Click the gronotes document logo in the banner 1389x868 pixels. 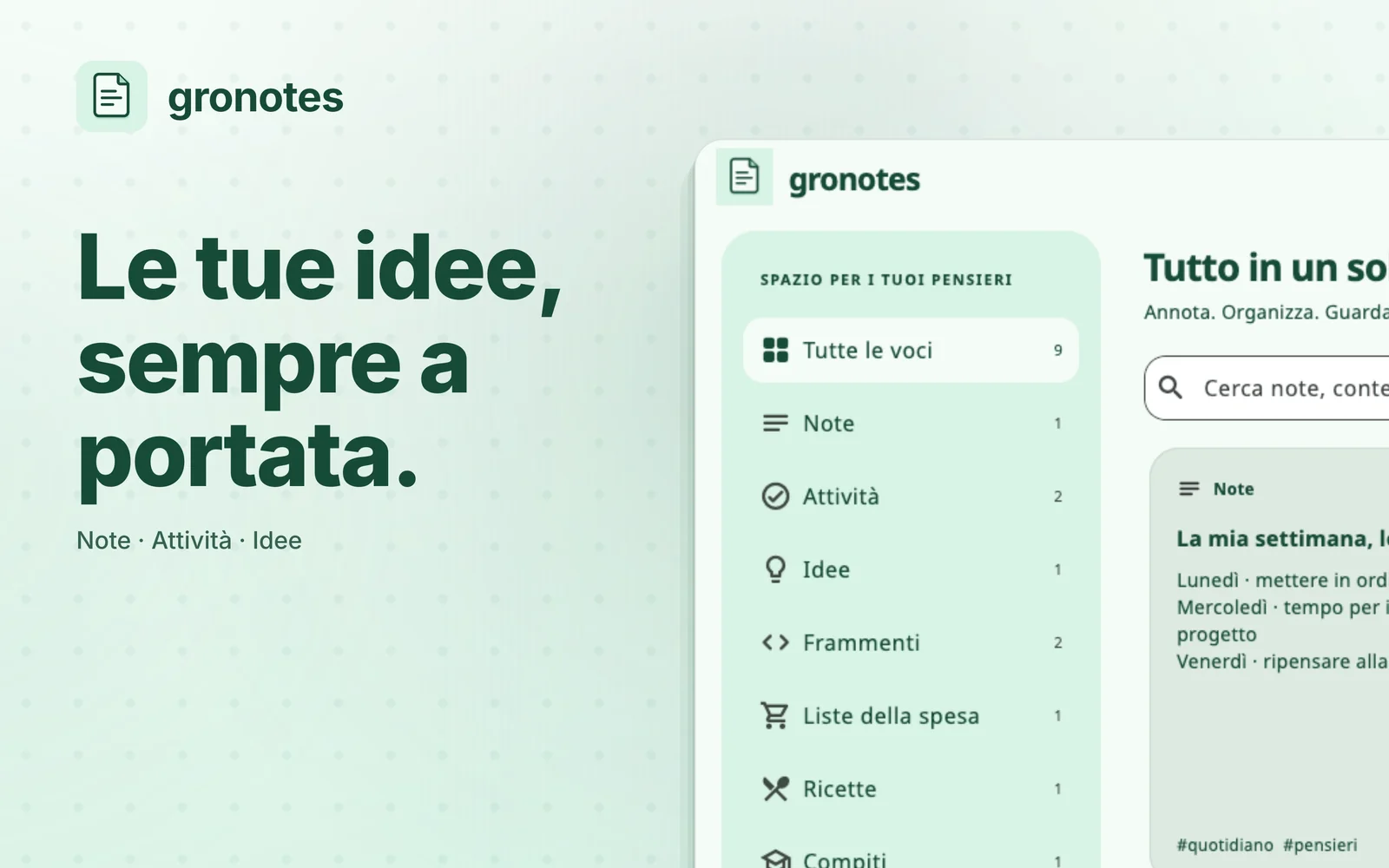tap(111, 96)
